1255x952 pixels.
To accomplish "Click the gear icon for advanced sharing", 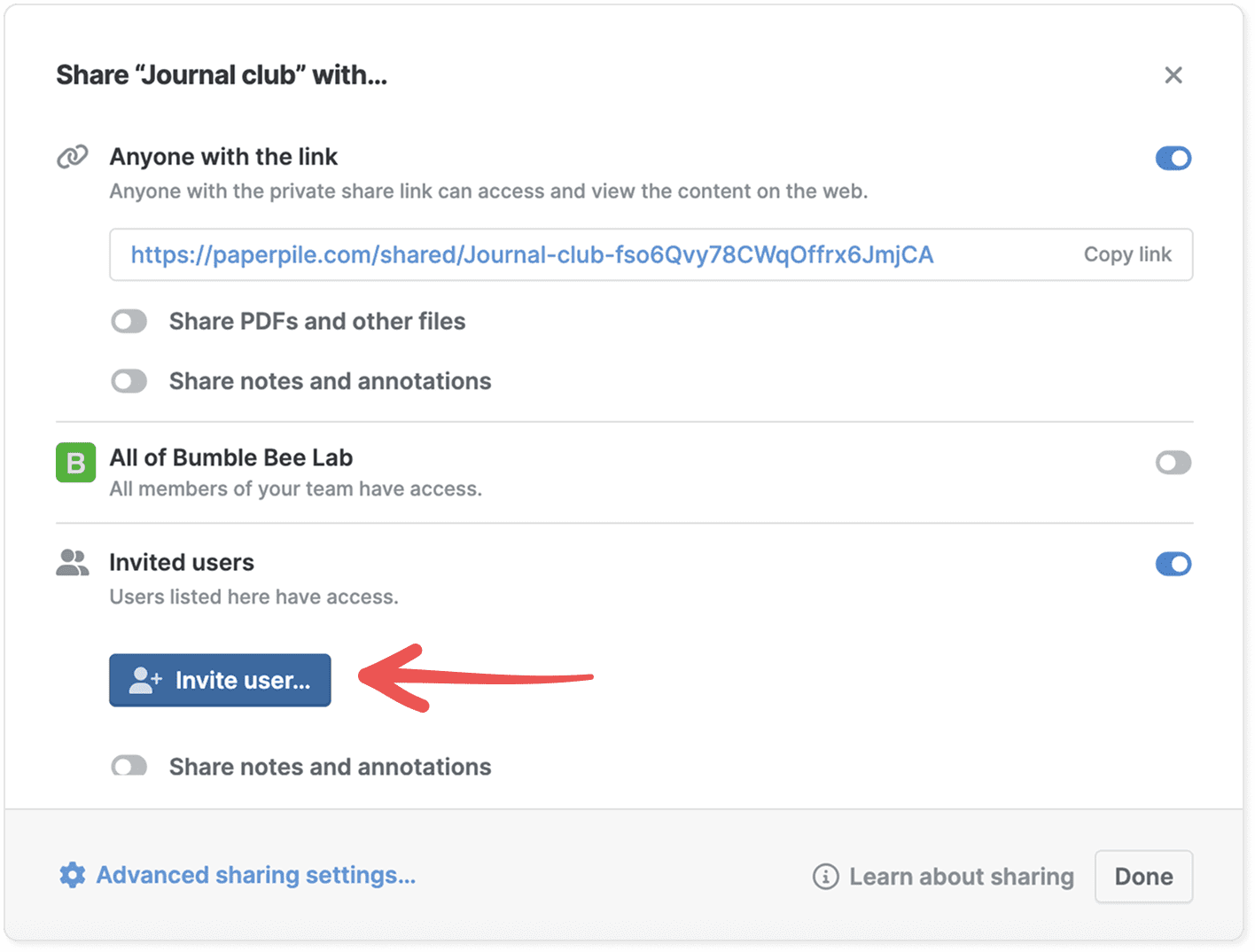I will tap(72, 875).
